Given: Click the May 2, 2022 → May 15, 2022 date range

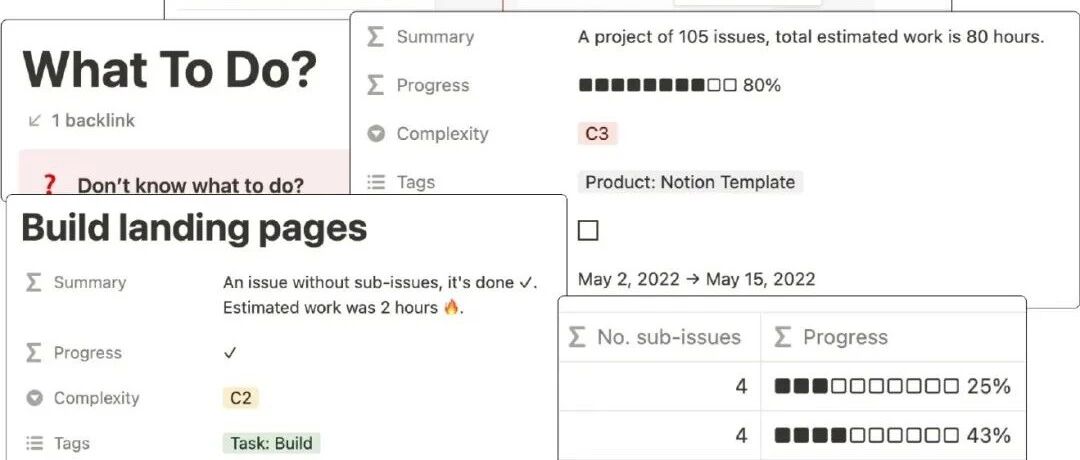Looking at the screenshot, I should pos(696,279).
